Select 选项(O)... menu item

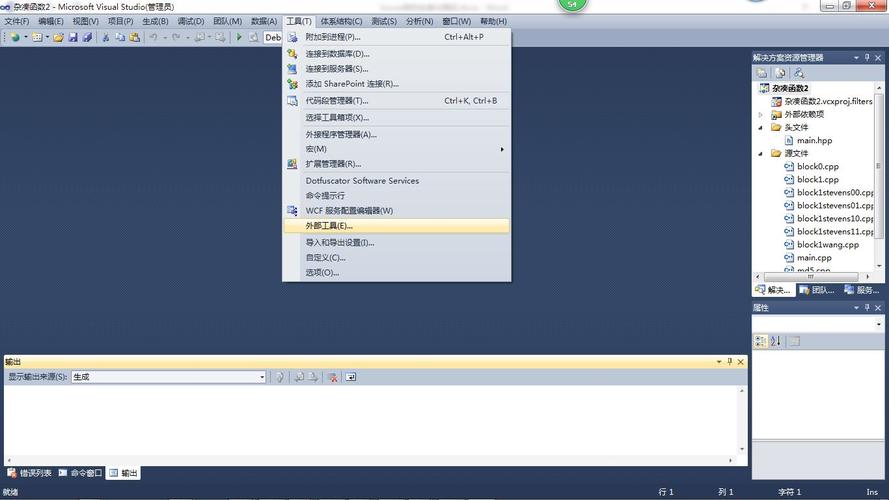pyautogui.click(x=396, y=273)
